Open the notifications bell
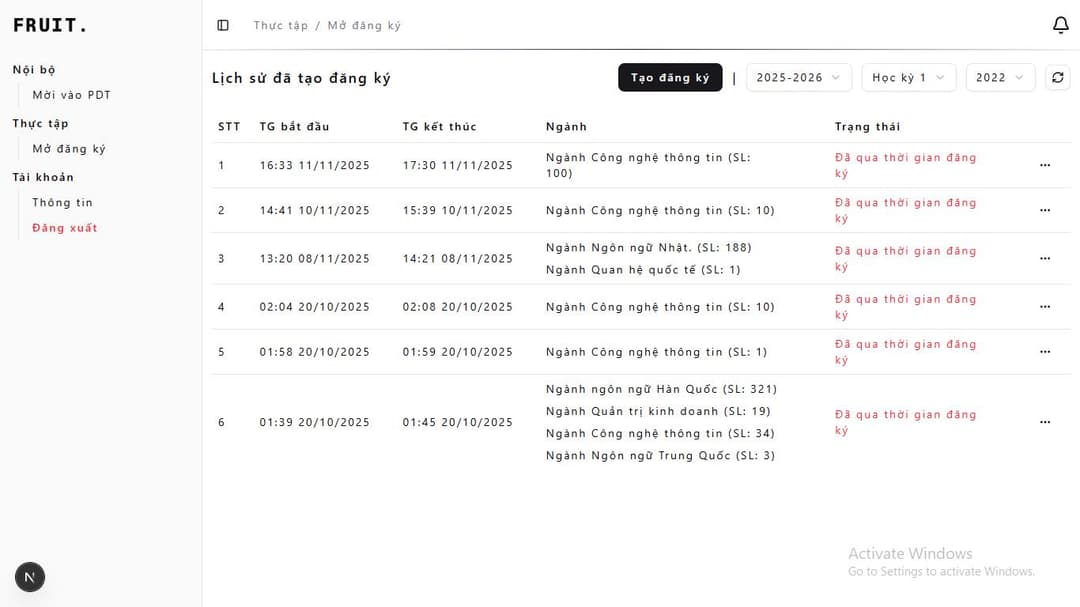 (1061, 25)
